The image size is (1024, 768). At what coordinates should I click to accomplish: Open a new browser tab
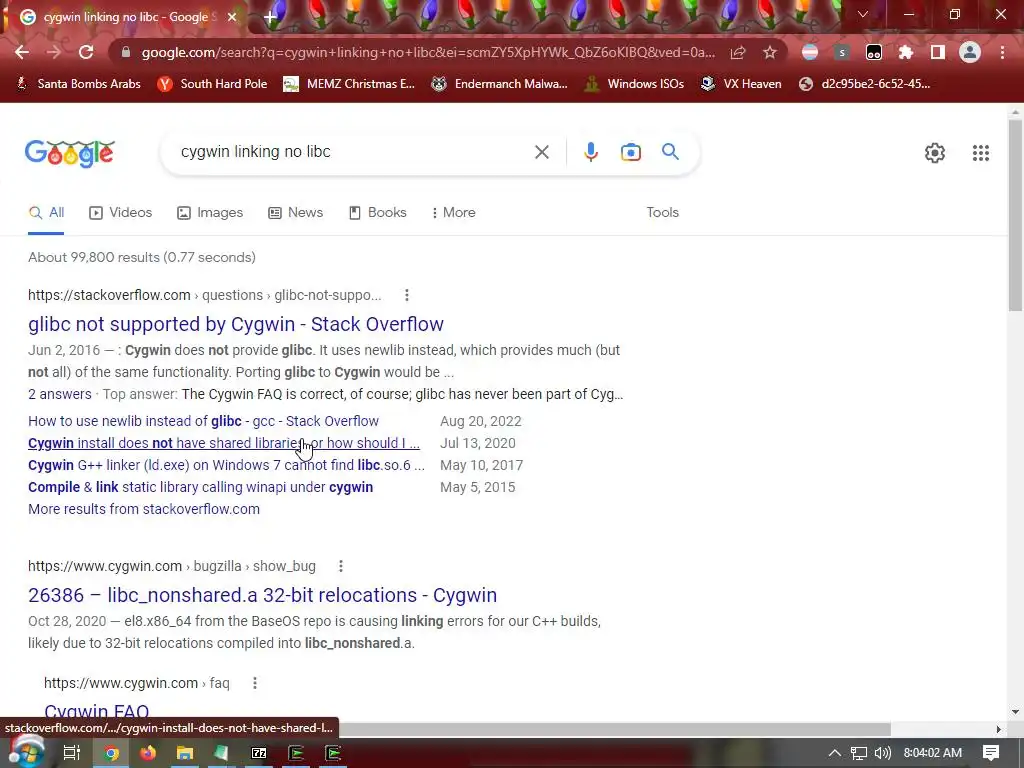[x=270, y=17]
